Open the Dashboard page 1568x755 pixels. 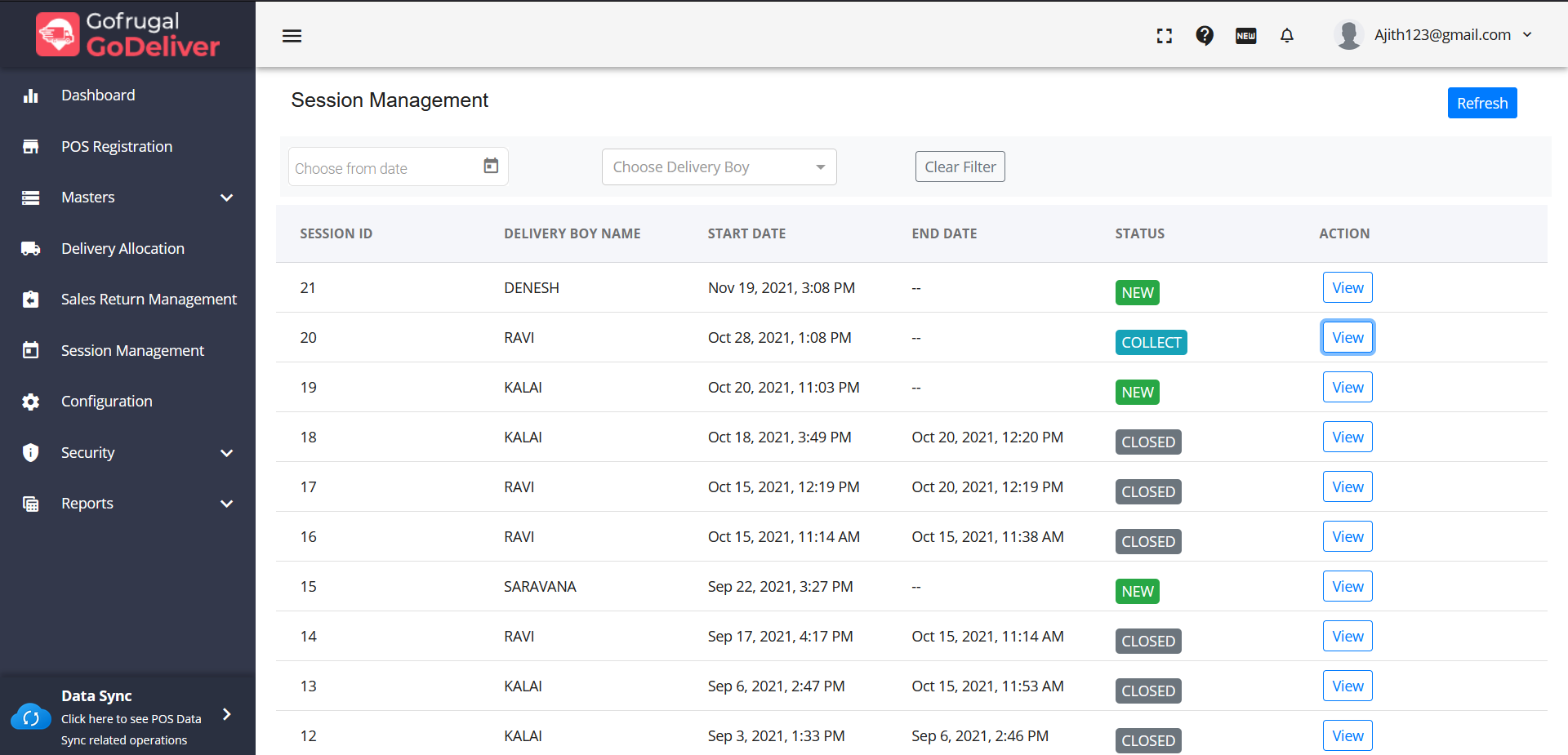[x=98, y=95]
